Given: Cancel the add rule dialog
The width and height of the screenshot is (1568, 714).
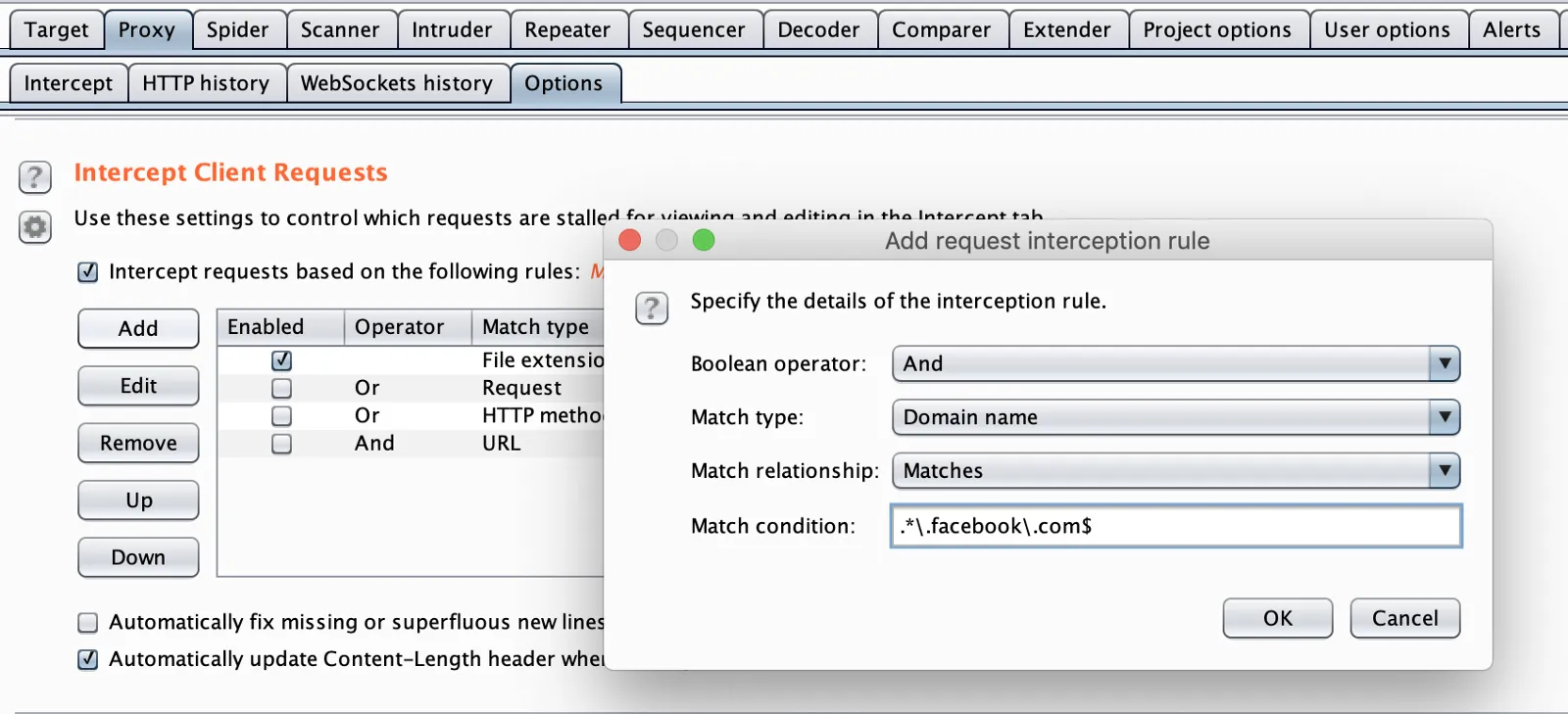Looking at the screenshot, I should point(1404,618).
